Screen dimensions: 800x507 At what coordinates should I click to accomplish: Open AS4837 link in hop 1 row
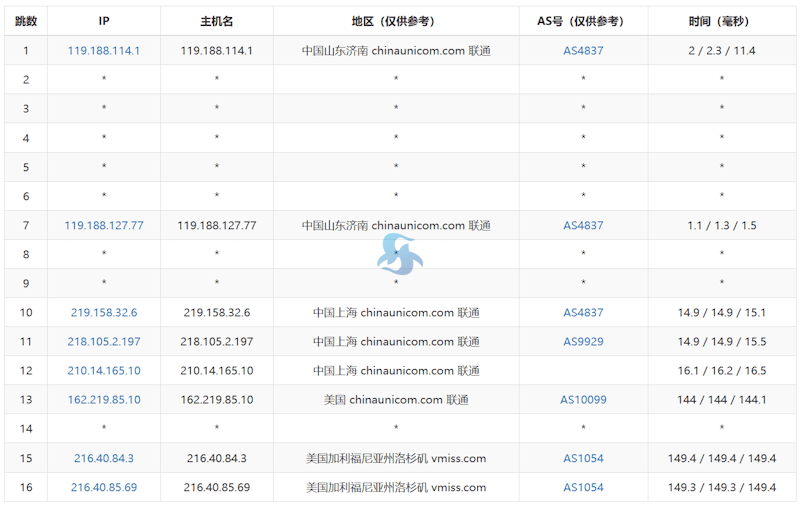click(x=583, y=50)
